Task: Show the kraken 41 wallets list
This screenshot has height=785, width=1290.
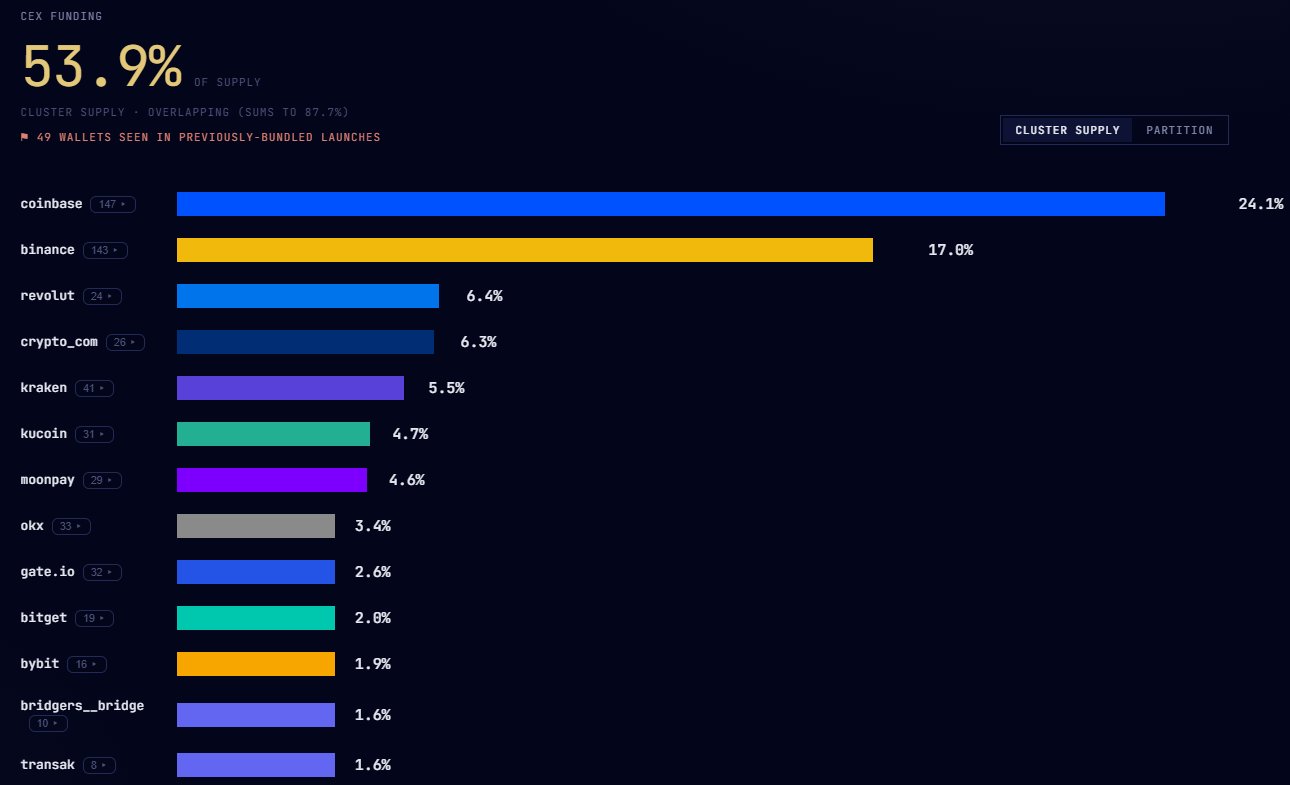Action: (x=95, y=388)
